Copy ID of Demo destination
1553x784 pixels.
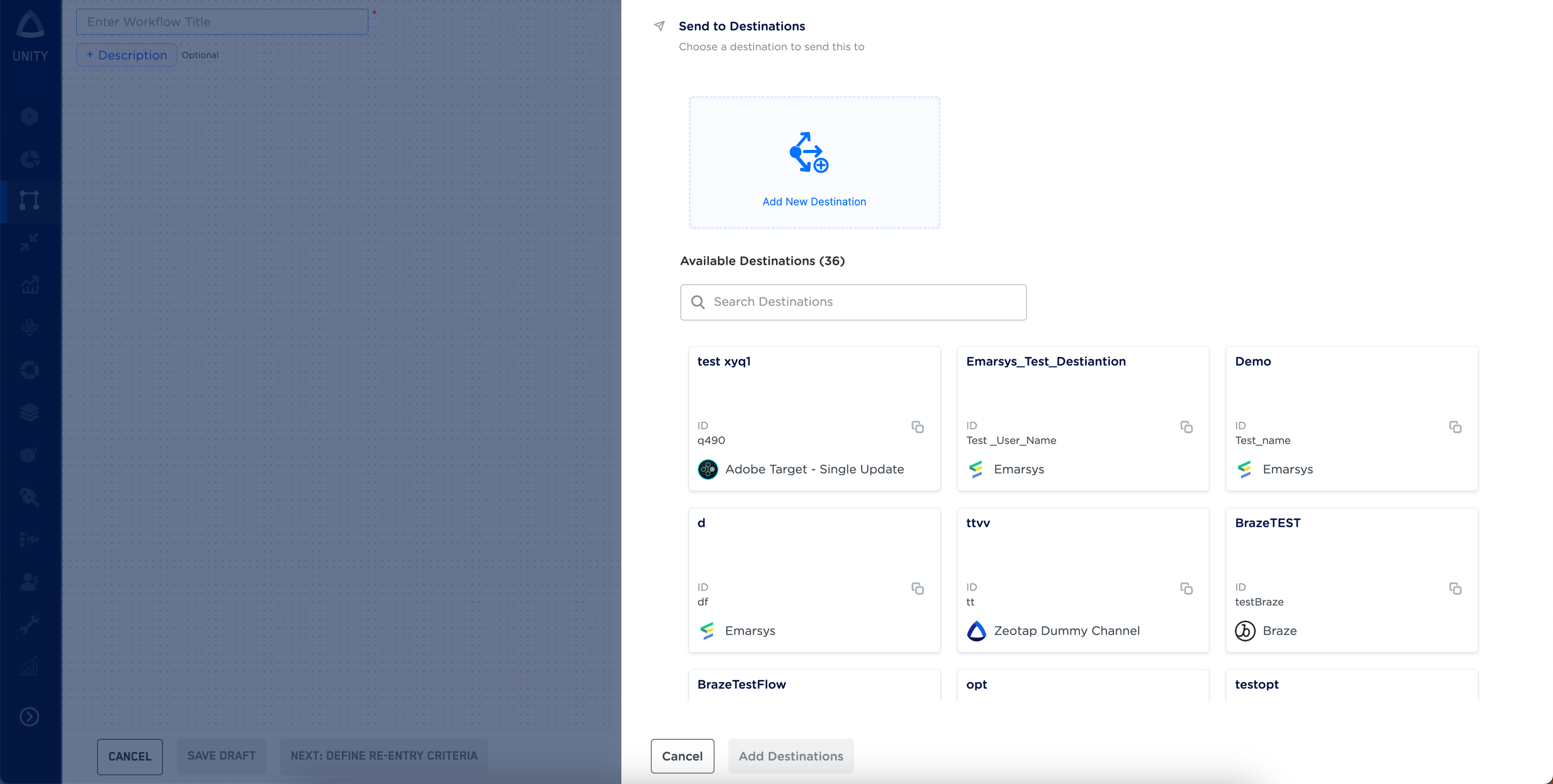[x=1455, y=427]
